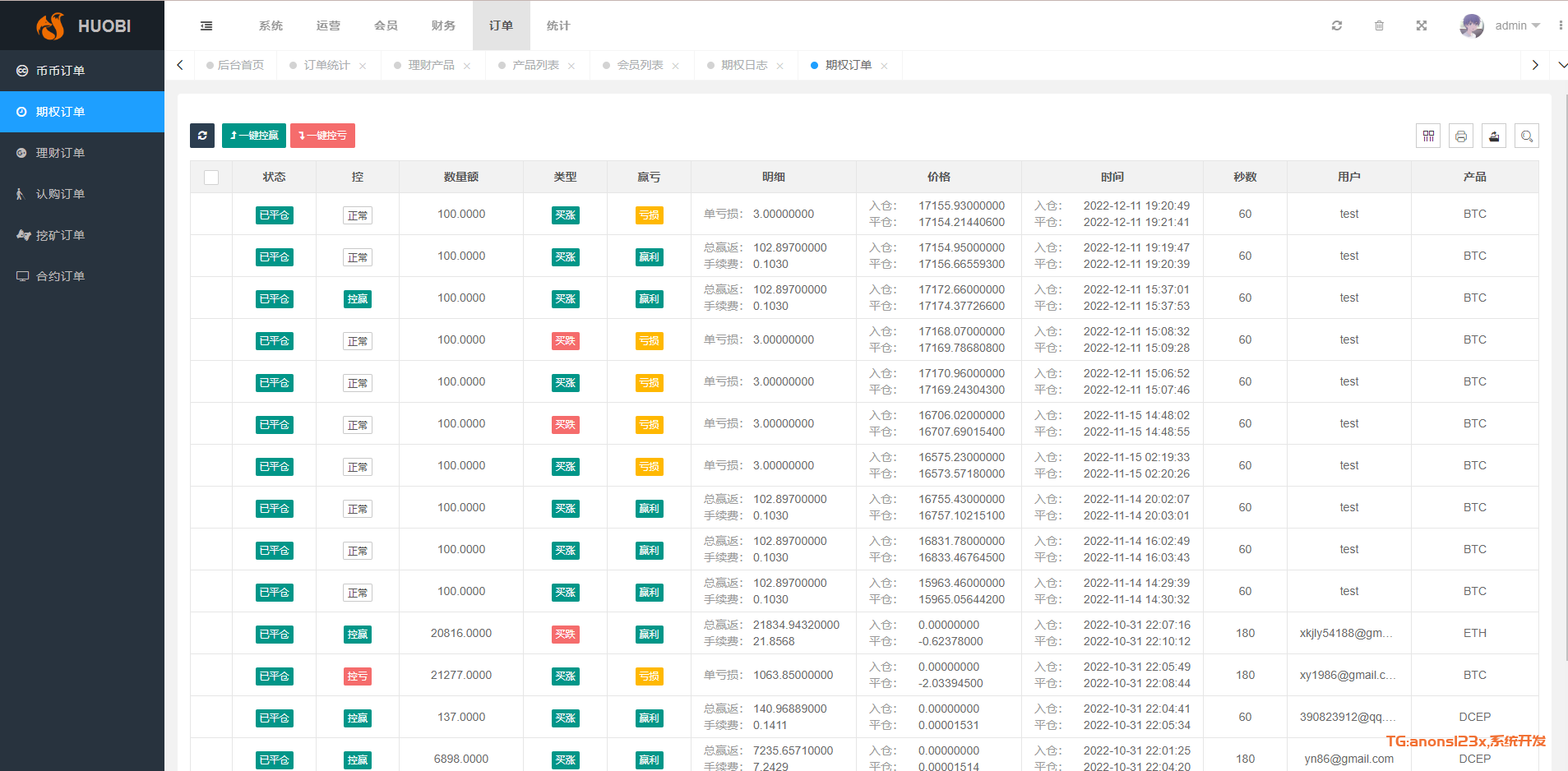Screen dimensions: 1568x771
Task: Click the admin avatar picture
Action: (x=1472, y=25)
